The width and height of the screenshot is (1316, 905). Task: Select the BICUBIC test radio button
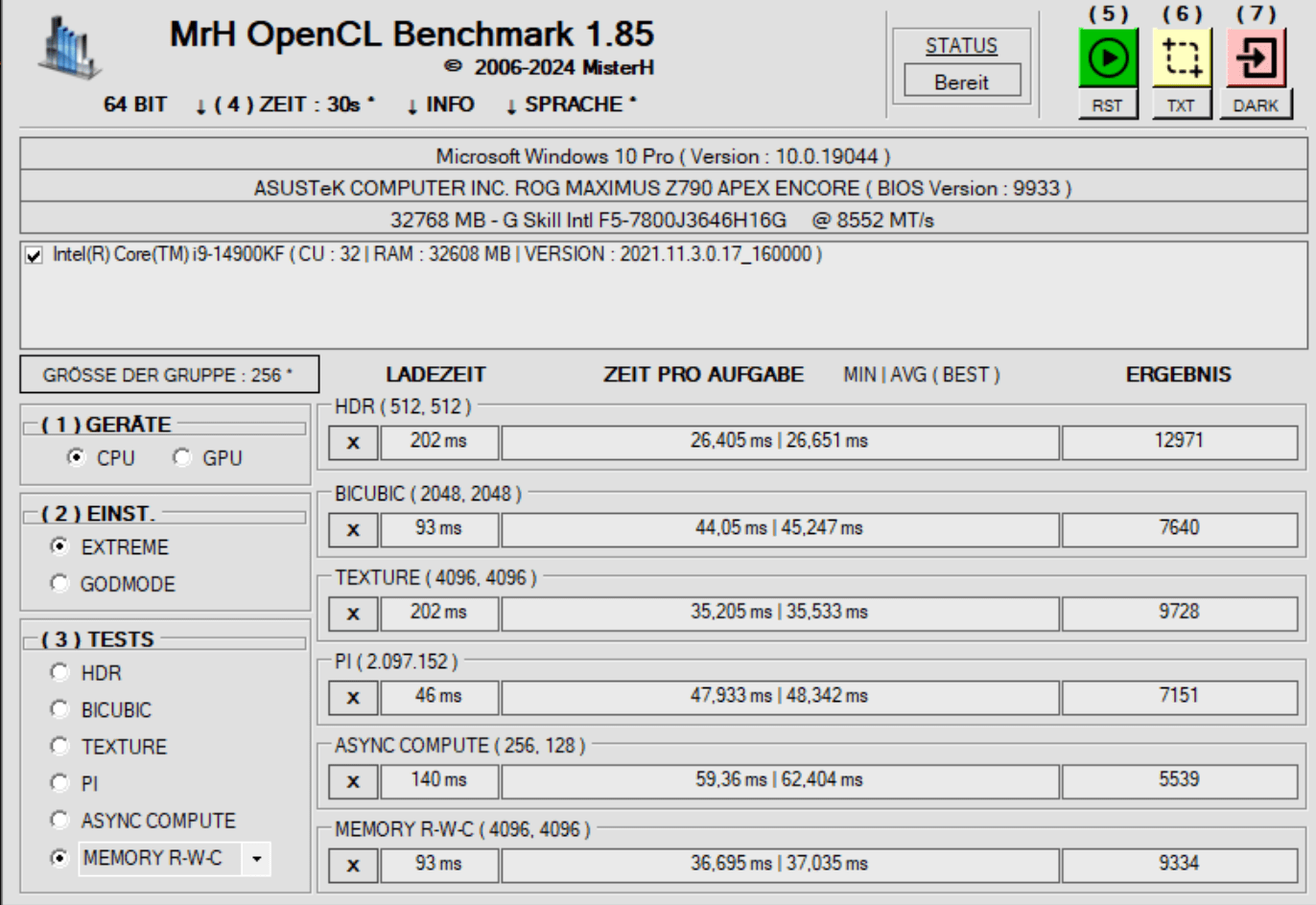(x=59, y=709)
